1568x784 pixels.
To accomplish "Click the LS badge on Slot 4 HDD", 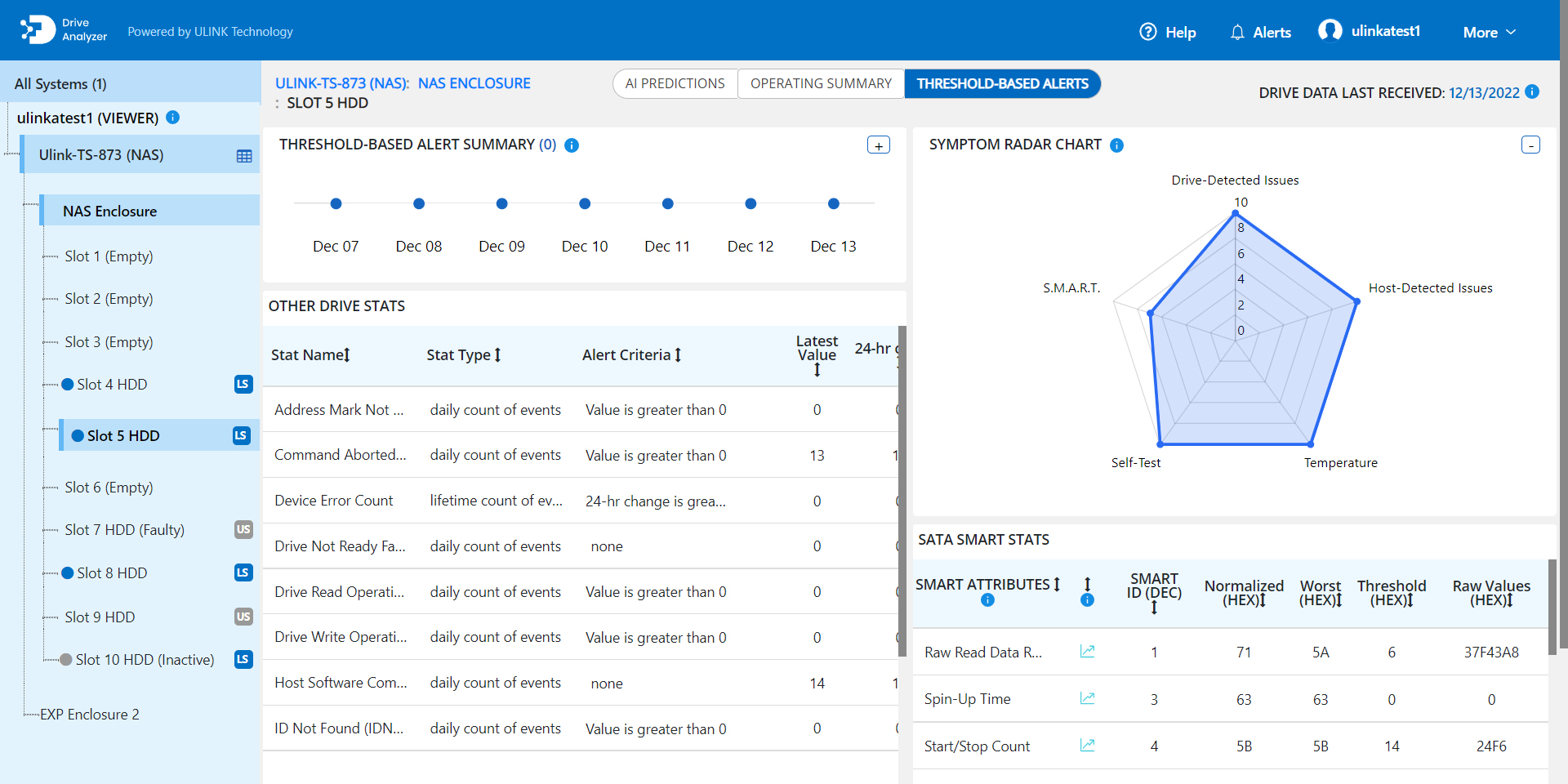I will point(243,385).
